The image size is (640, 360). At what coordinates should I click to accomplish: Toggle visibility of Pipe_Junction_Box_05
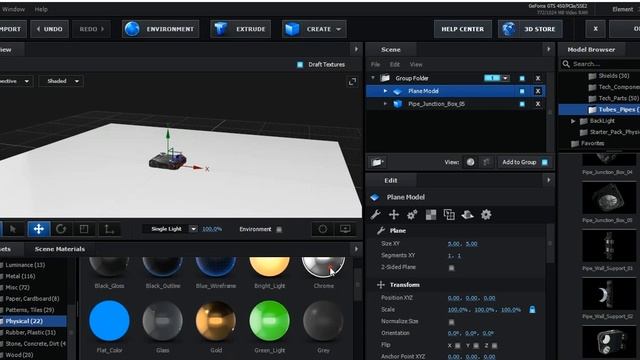522,104
